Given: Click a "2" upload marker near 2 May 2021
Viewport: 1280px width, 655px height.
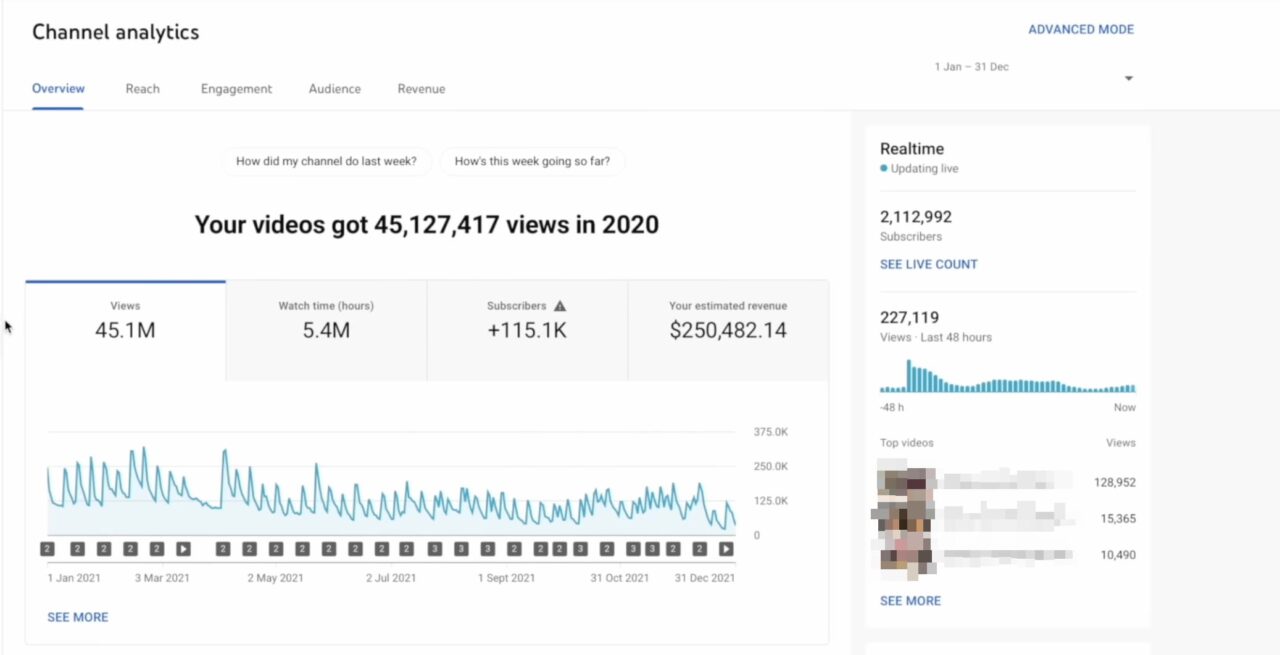Looking at the screenshot, I should pos(278,548).
